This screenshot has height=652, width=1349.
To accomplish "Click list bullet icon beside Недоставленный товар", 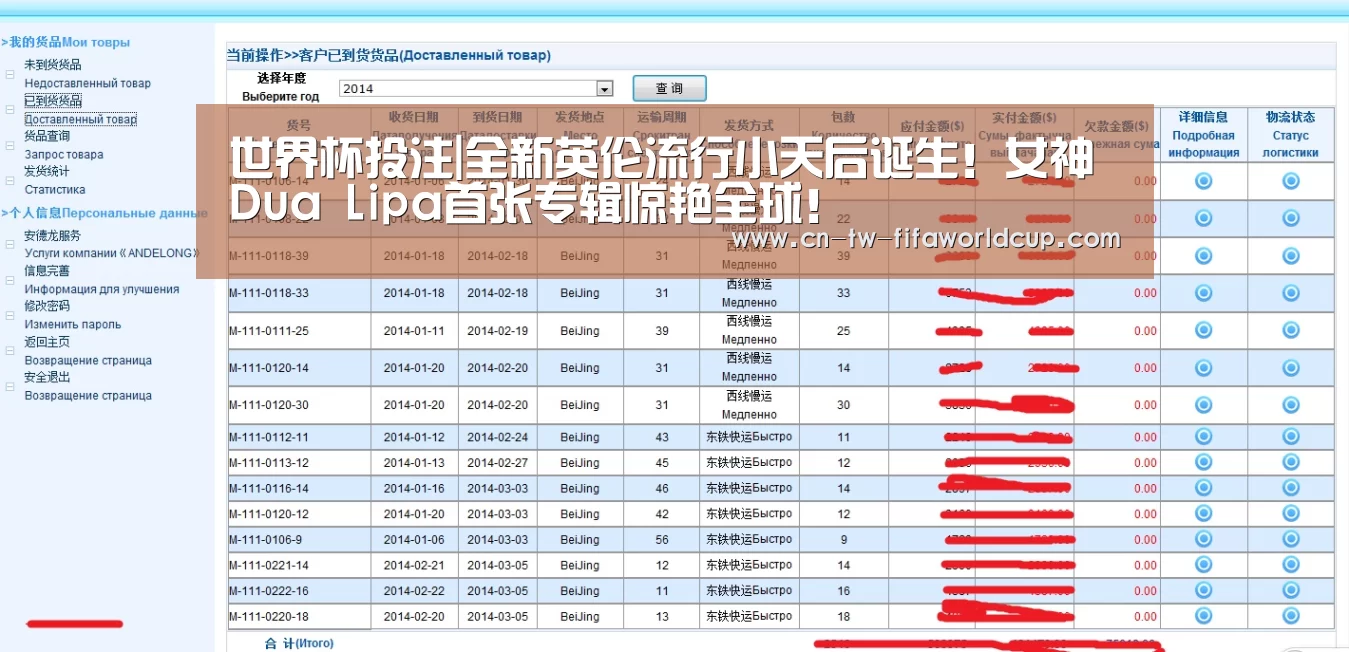I will [x=10, y=74].
